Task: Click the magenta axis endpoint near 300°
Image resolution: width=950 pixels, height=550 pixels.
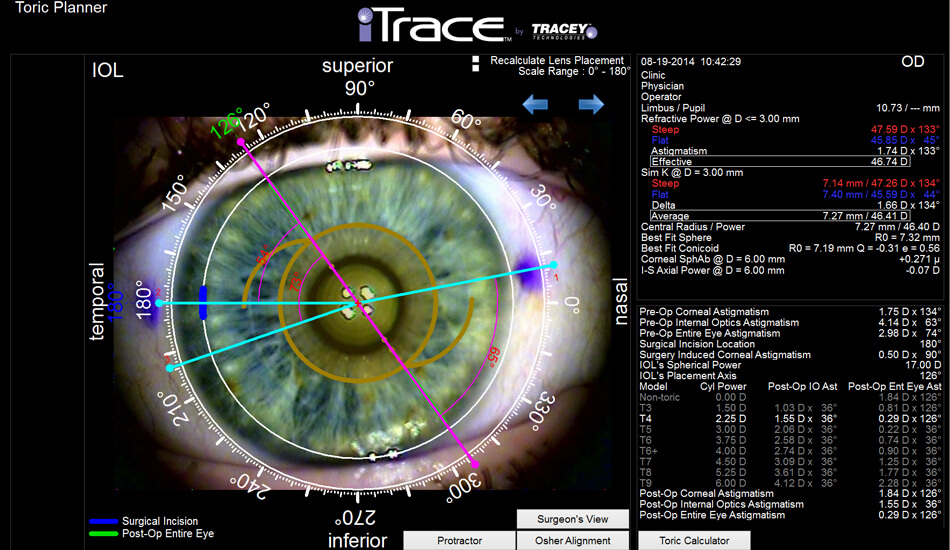Action: click(x=475, y=465)
